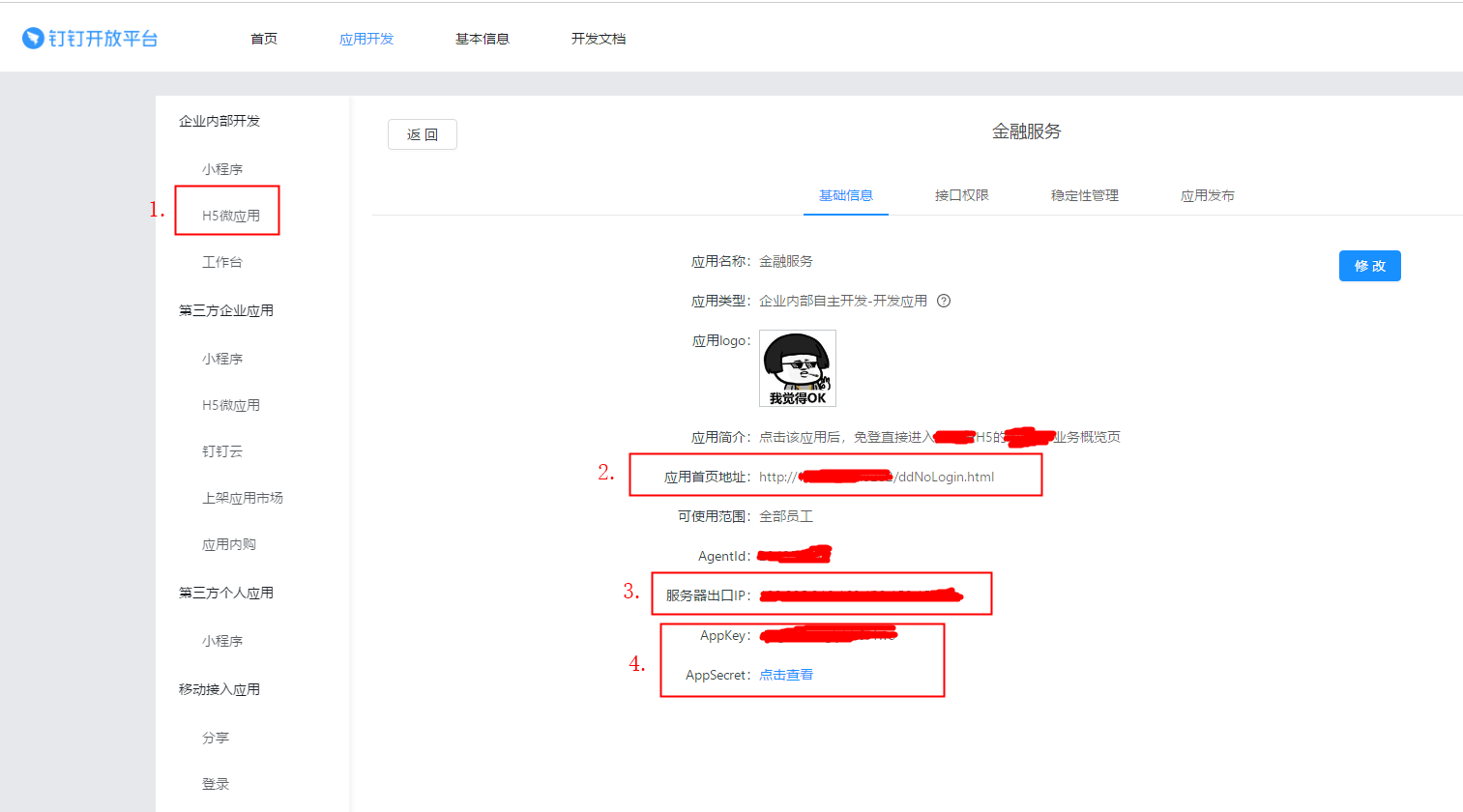Open the 首页 nav item

(264, 39)
